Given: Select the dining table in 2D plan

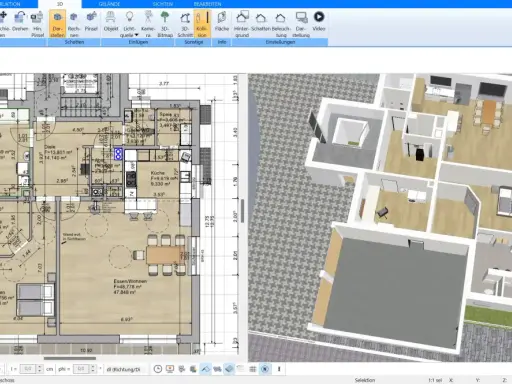Looking at the screenshot, I should click(165, 255).
